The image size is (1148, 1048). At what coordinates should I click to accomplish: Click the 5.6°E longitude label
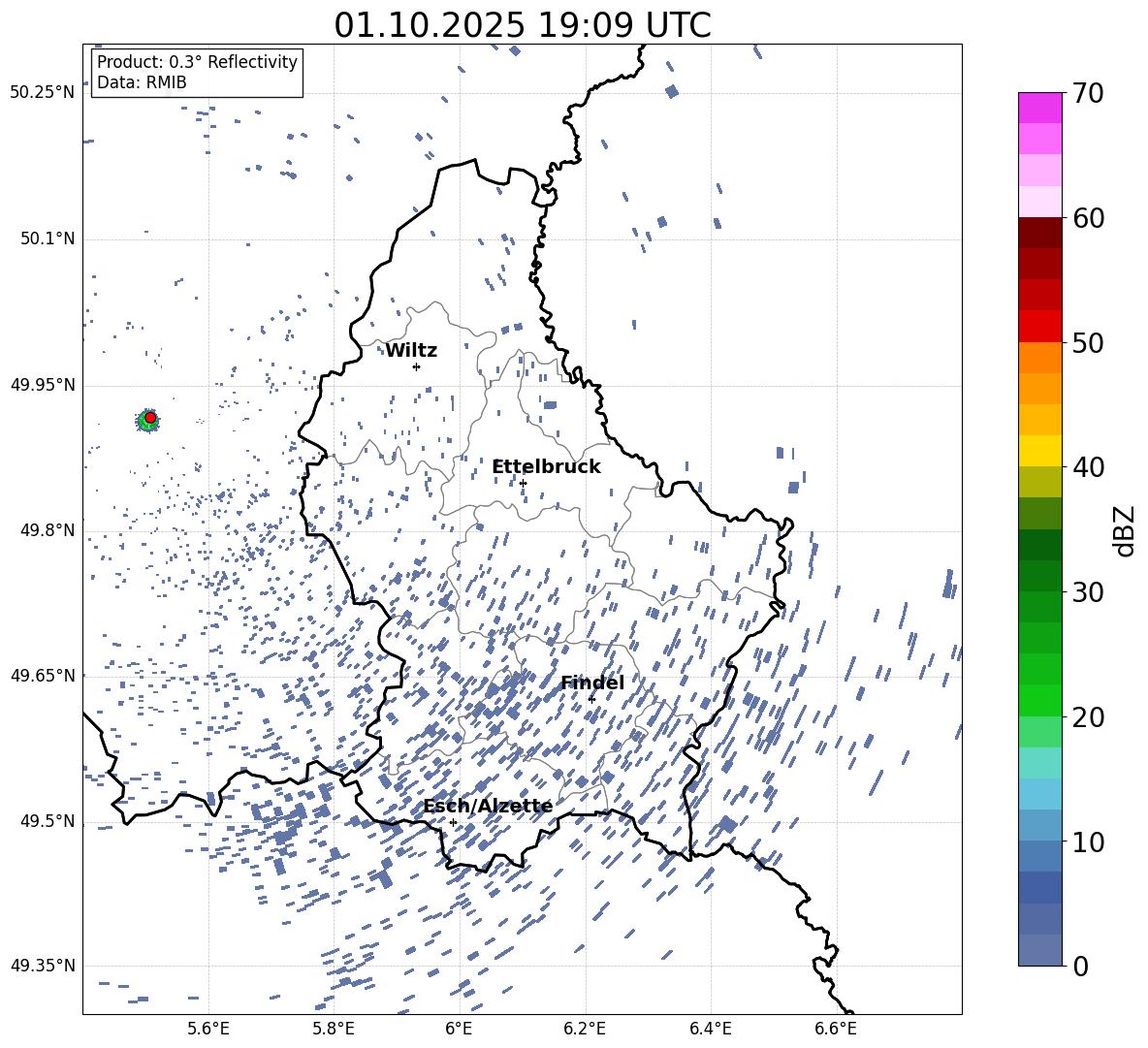click(208, 1029)
